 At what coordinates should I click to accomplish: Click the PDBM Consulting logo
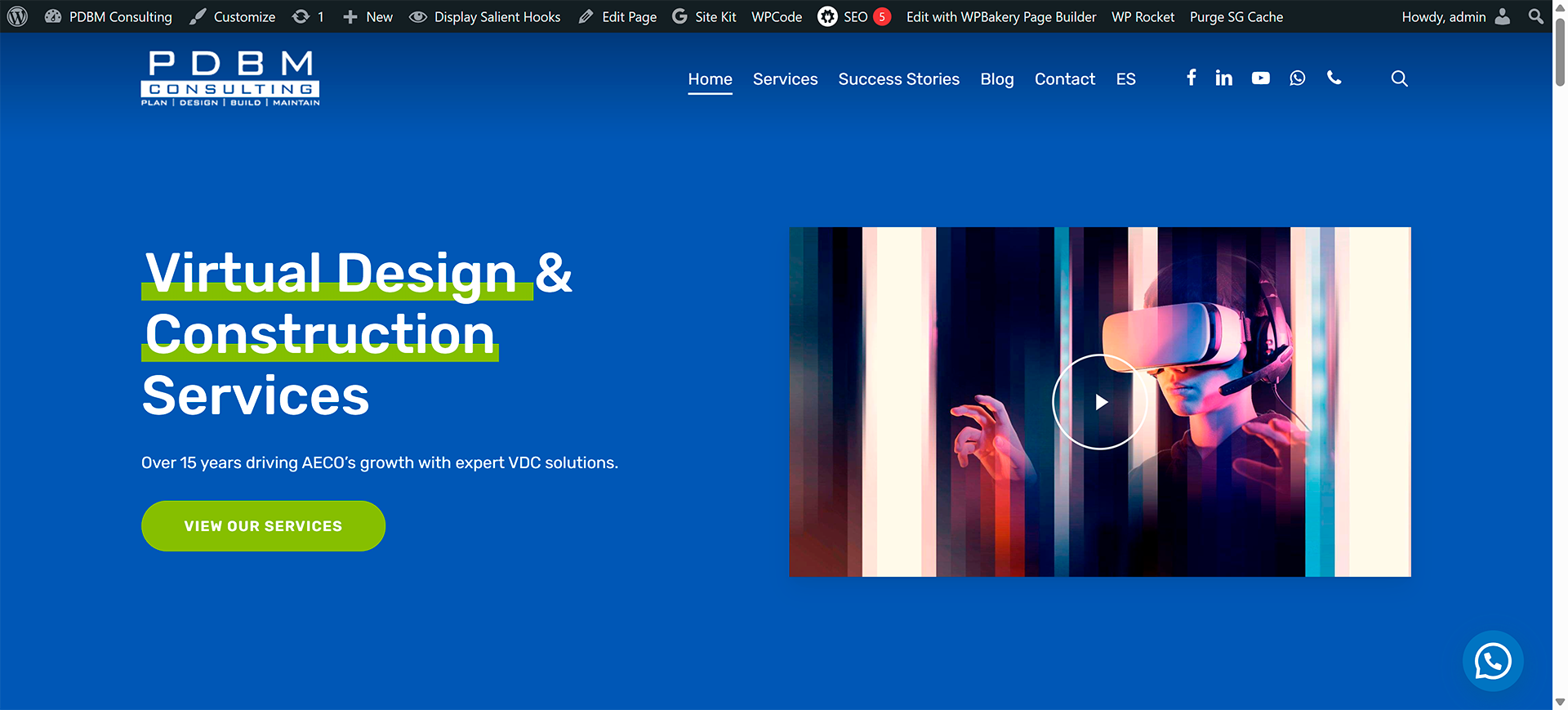[x=230, y=78]
